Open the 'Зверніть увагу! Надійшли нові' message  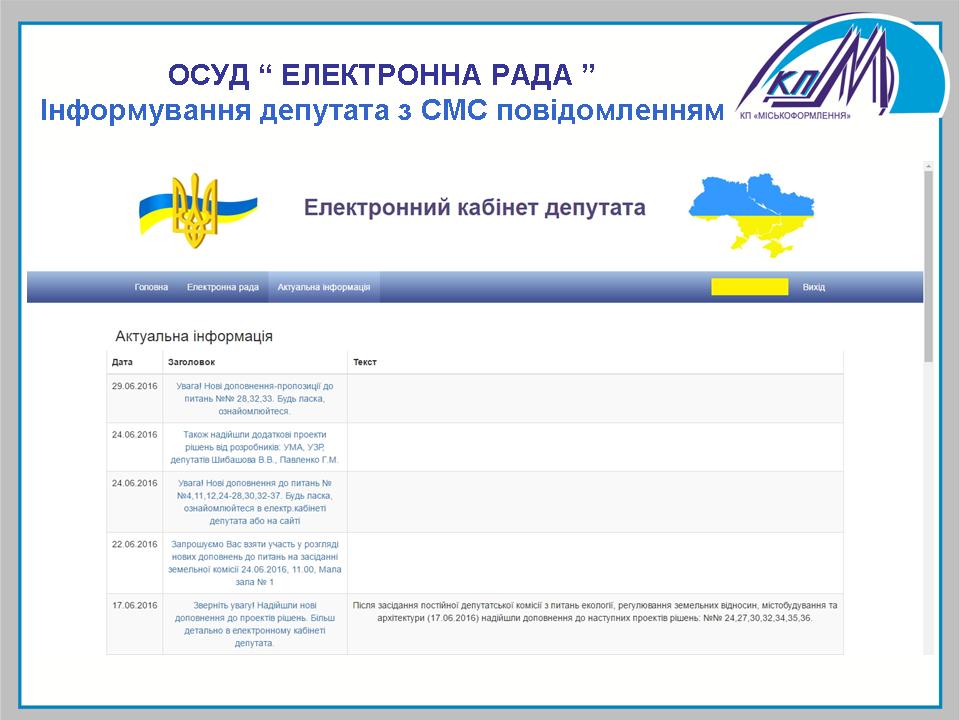254,624
